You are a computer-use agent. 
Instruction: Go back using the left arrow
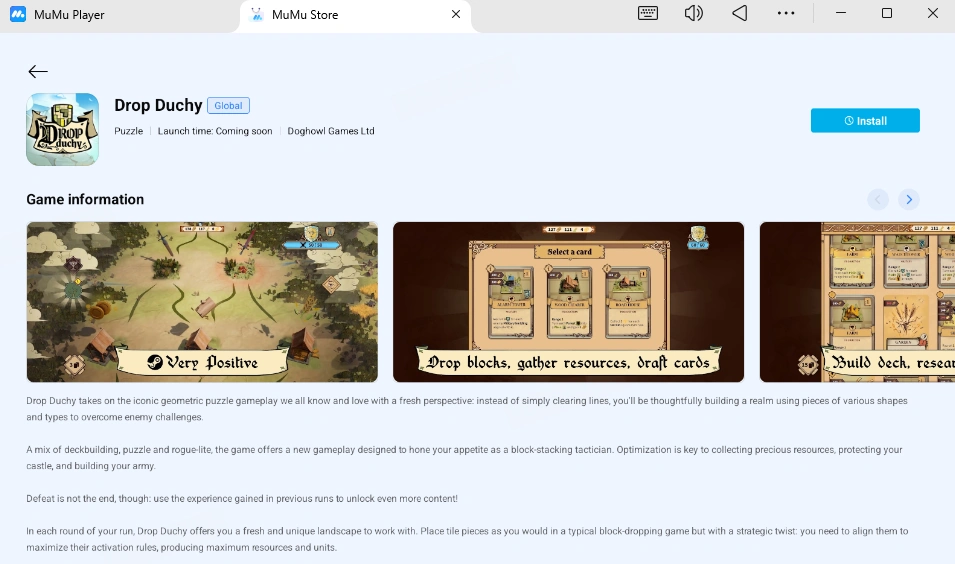[x=38, y=71]
